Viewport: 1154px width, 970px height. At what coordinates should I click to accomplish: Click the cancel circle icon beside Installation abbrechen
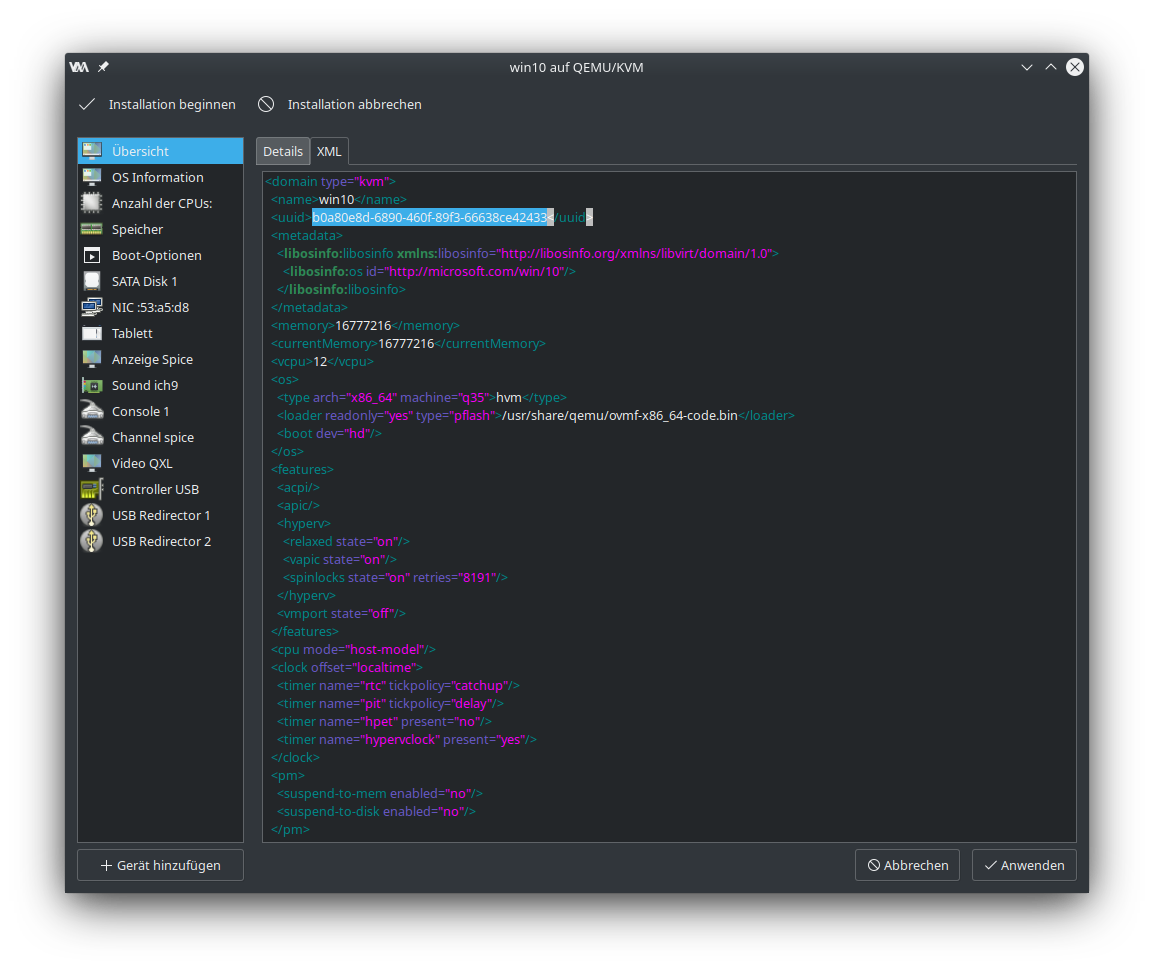click(x=266, y=105)
